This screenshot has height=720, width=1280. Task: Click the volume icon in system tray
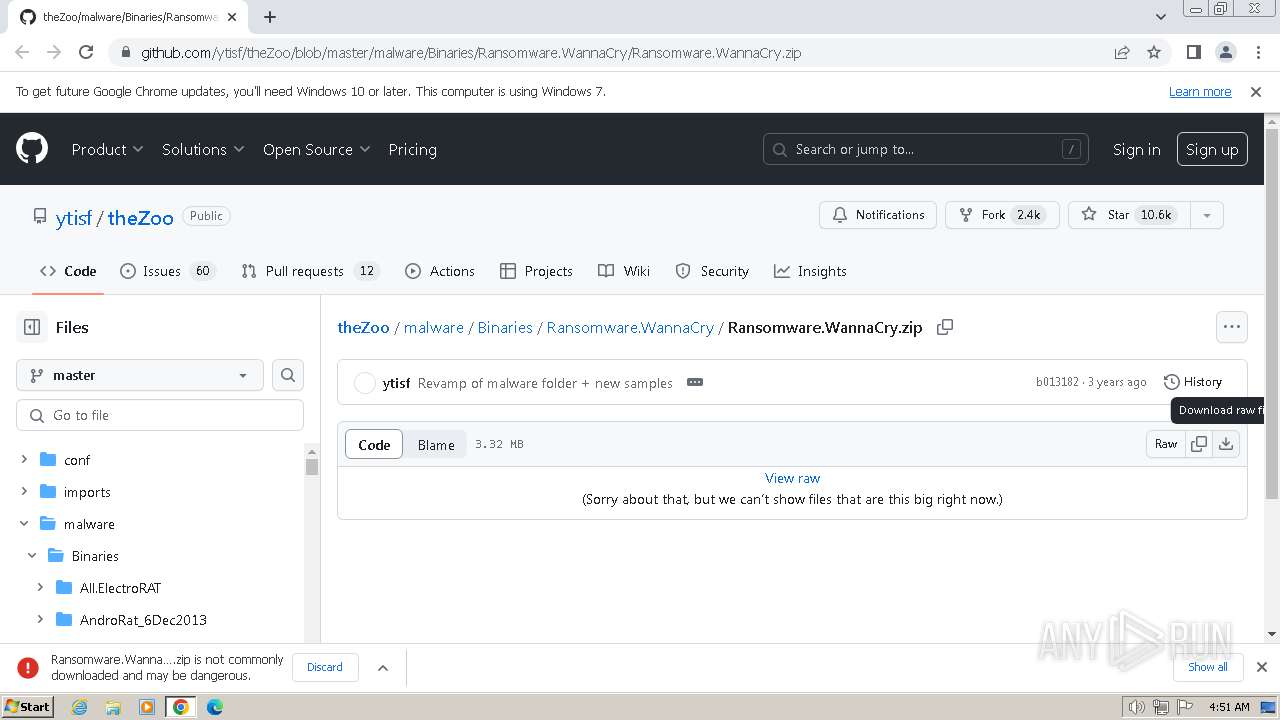tap(1137, 707)
